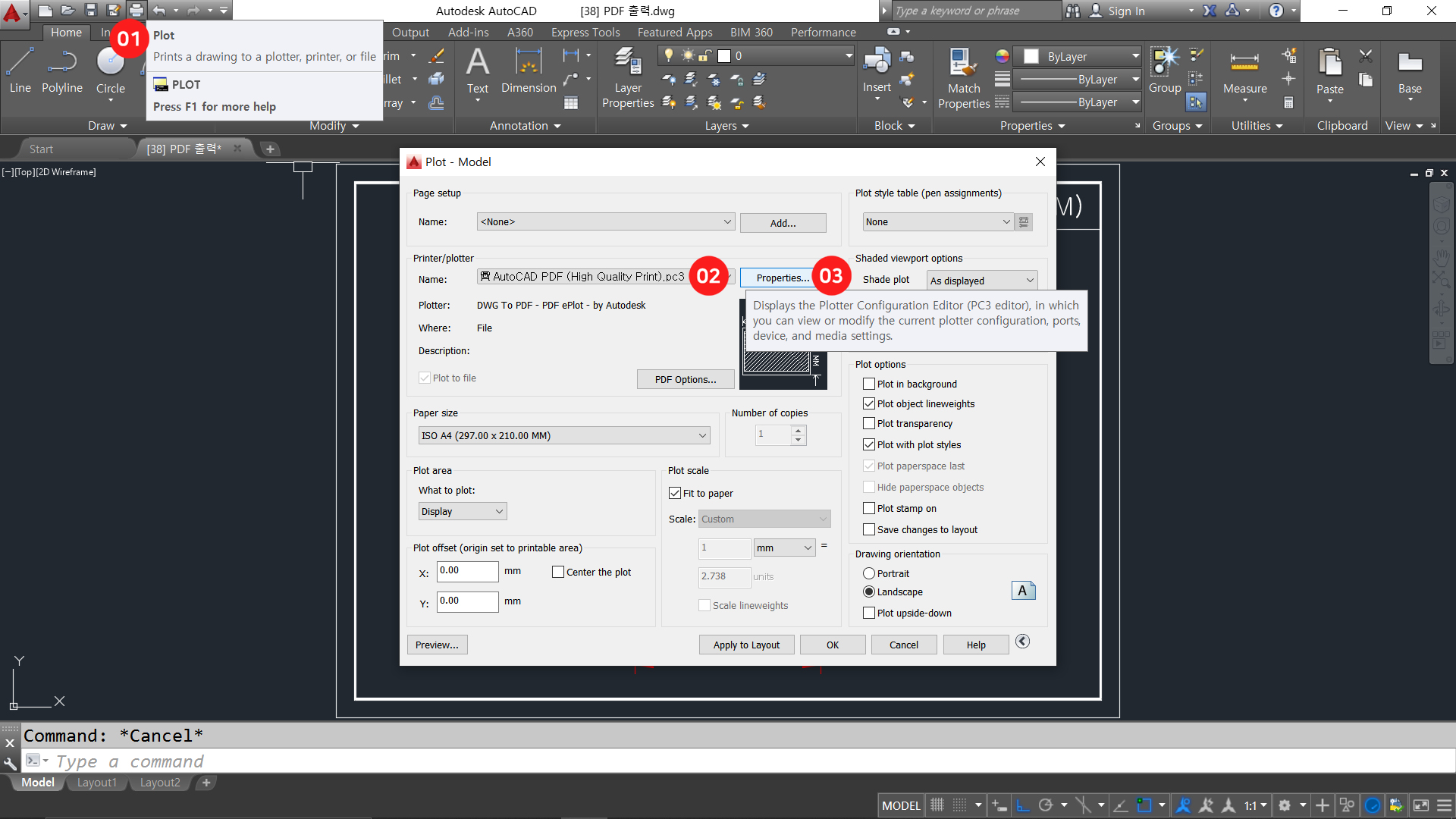This screenshot has height=819, width=1456.
Task: Click the PDF Options... button
Action: point(686,379)
